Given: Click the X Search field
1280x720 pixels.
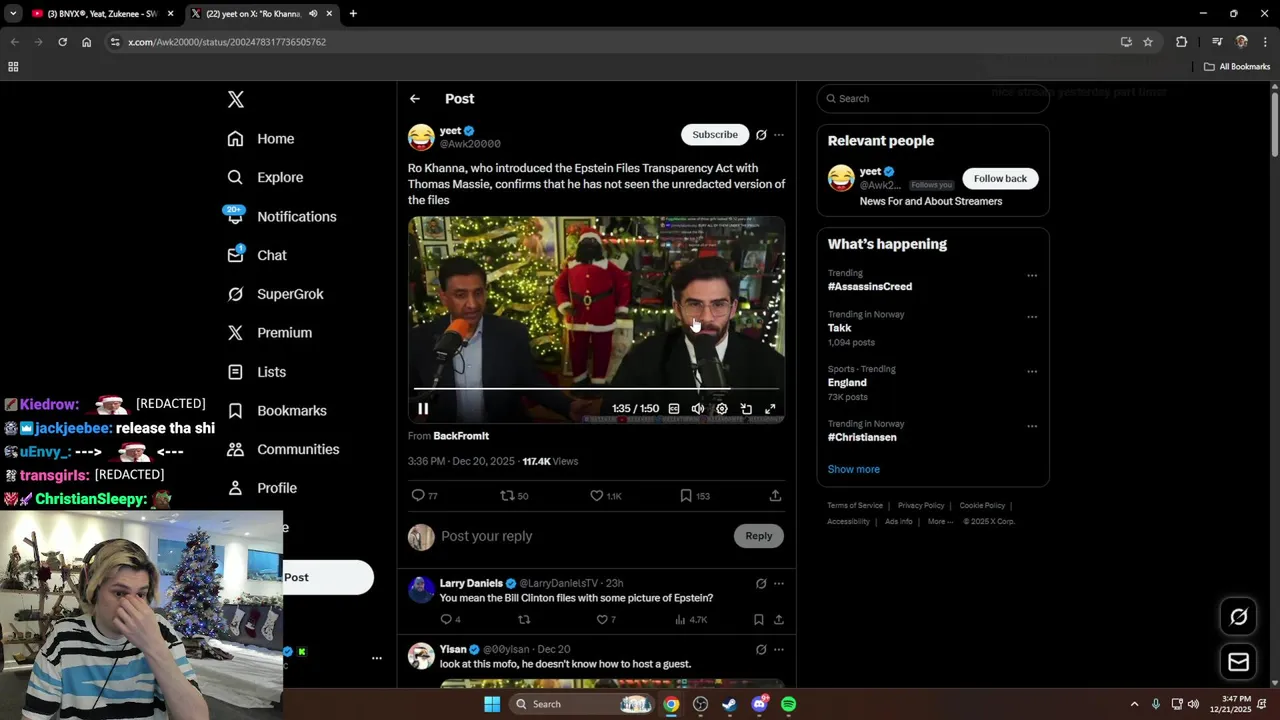Looking at the screenshot, I should coord(933,99).
